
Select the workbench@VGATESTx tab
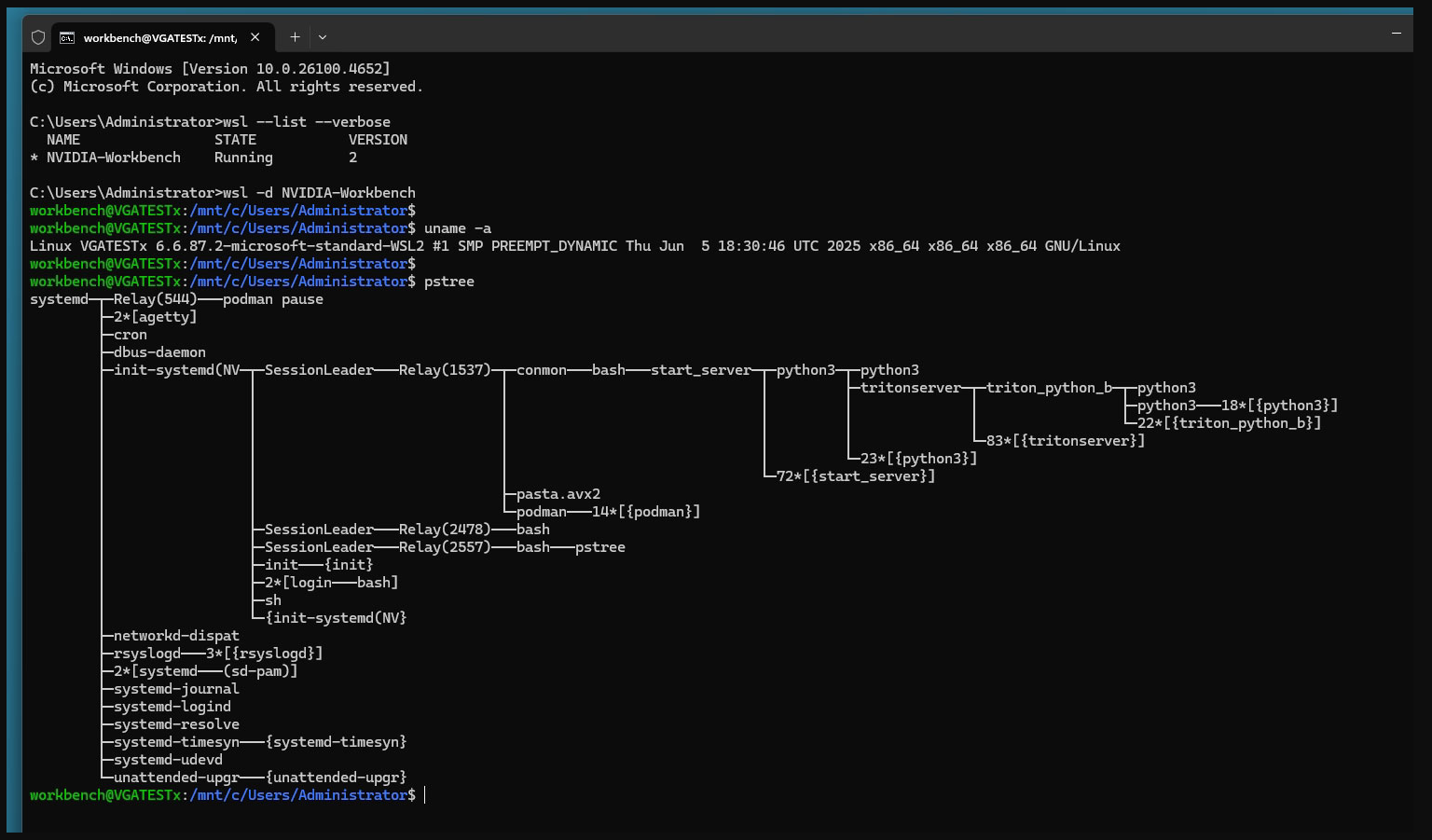point(162,37)
